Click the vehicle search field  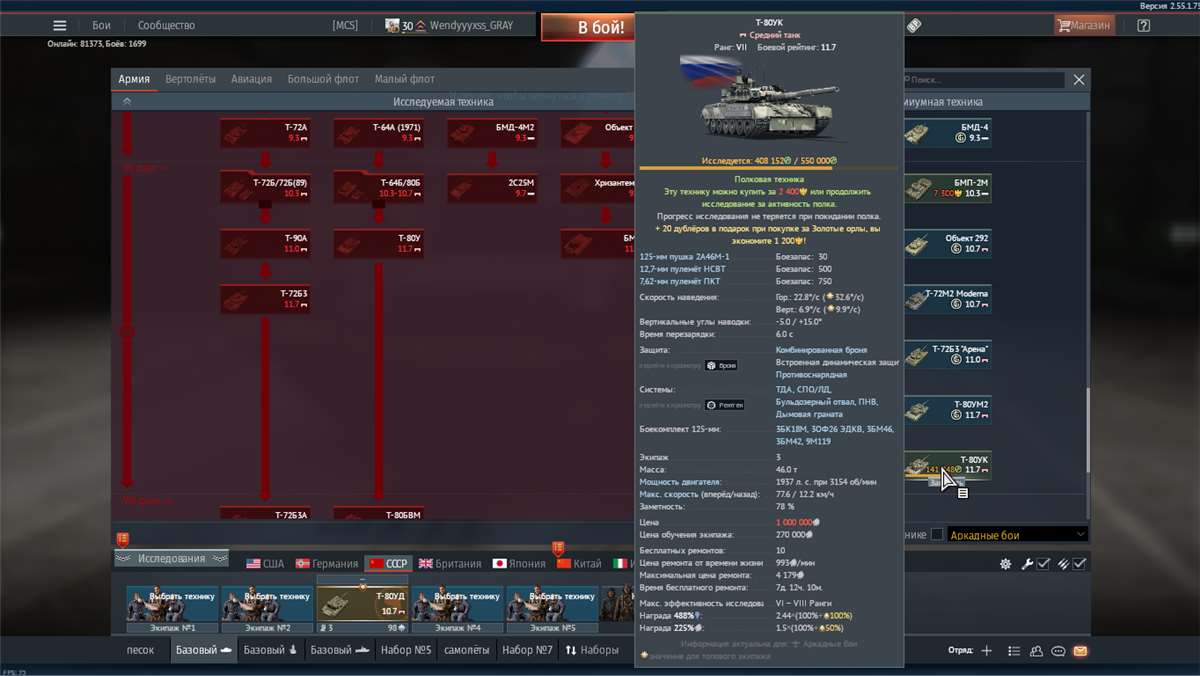(x=985, y=79)
